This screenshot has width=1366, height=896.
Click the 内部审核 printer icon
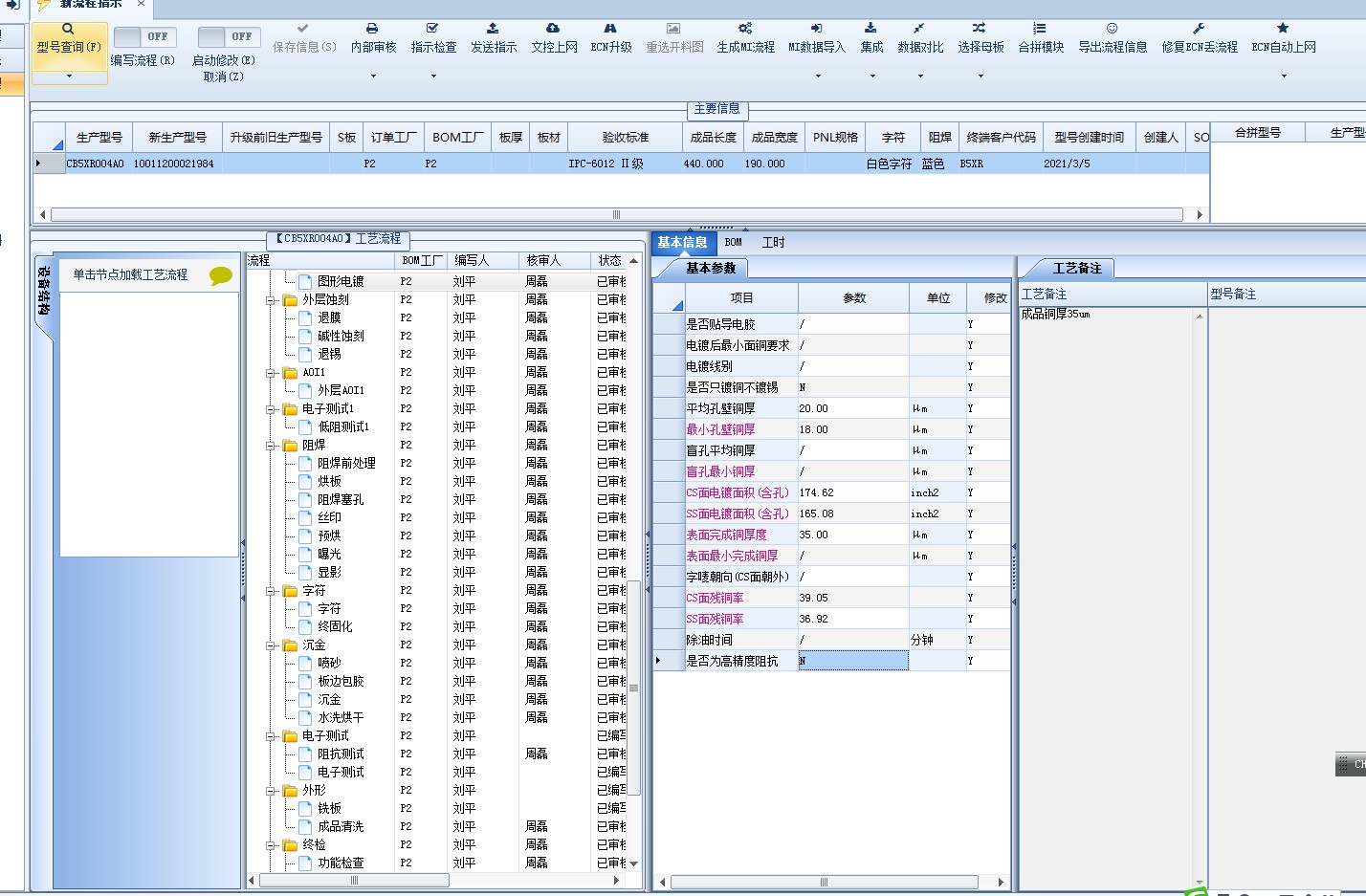[x=372, y=29]
